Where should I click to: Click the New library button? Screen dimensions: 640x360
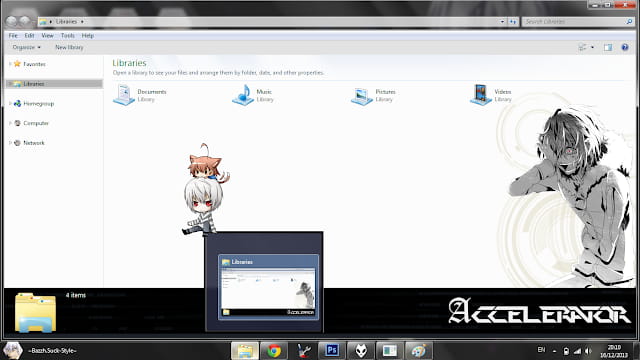coord(69,47)
